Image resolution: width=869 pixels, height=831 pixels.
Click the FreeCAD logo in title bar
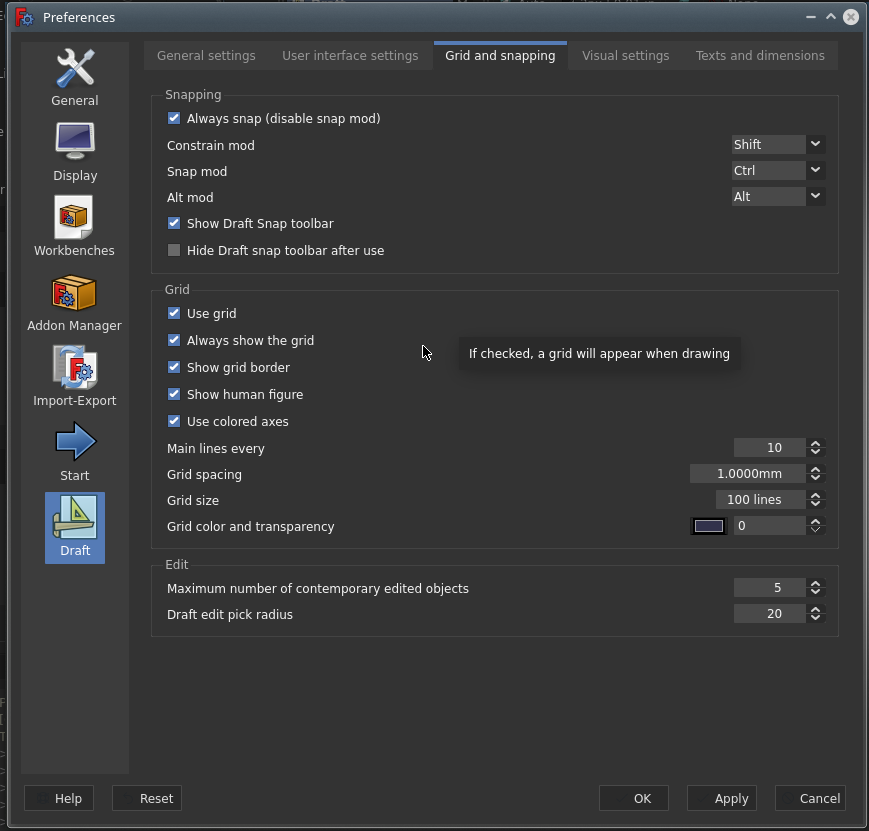coord(24,17)
